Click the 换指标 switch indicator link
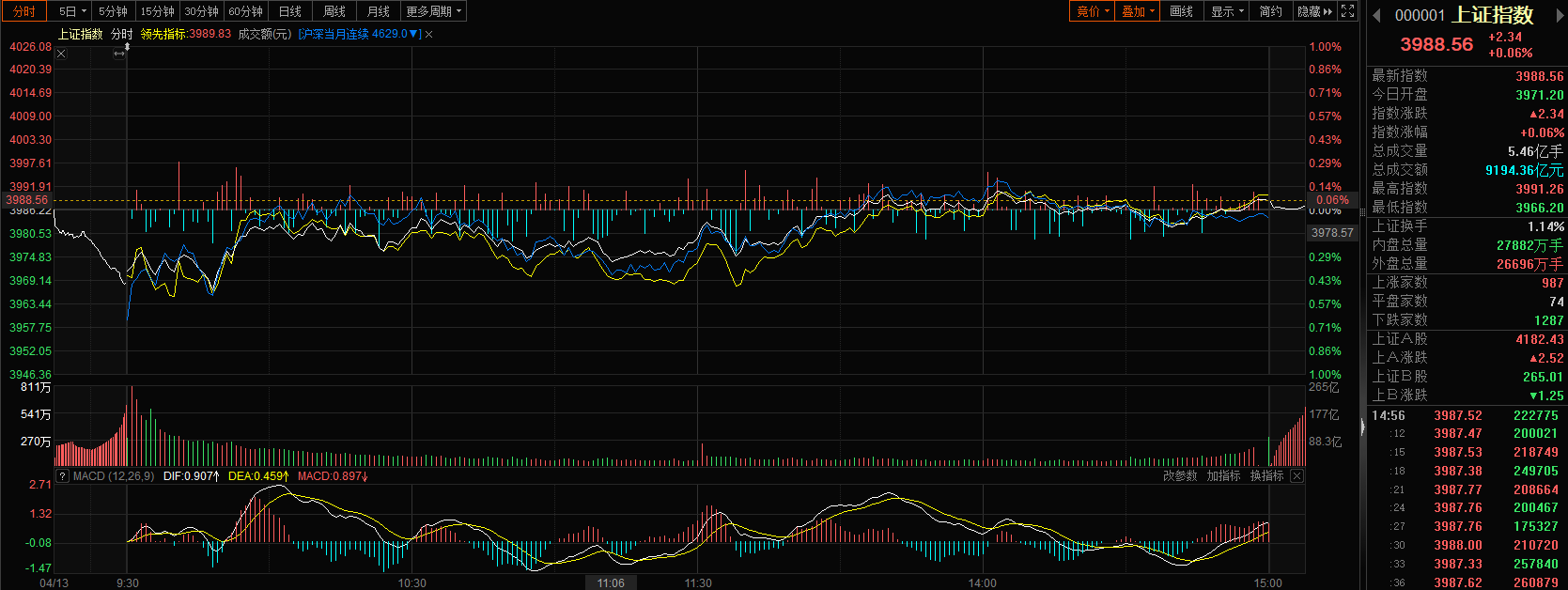Viewport: 1568px width, 590px height. click(x=1266, y=476)
